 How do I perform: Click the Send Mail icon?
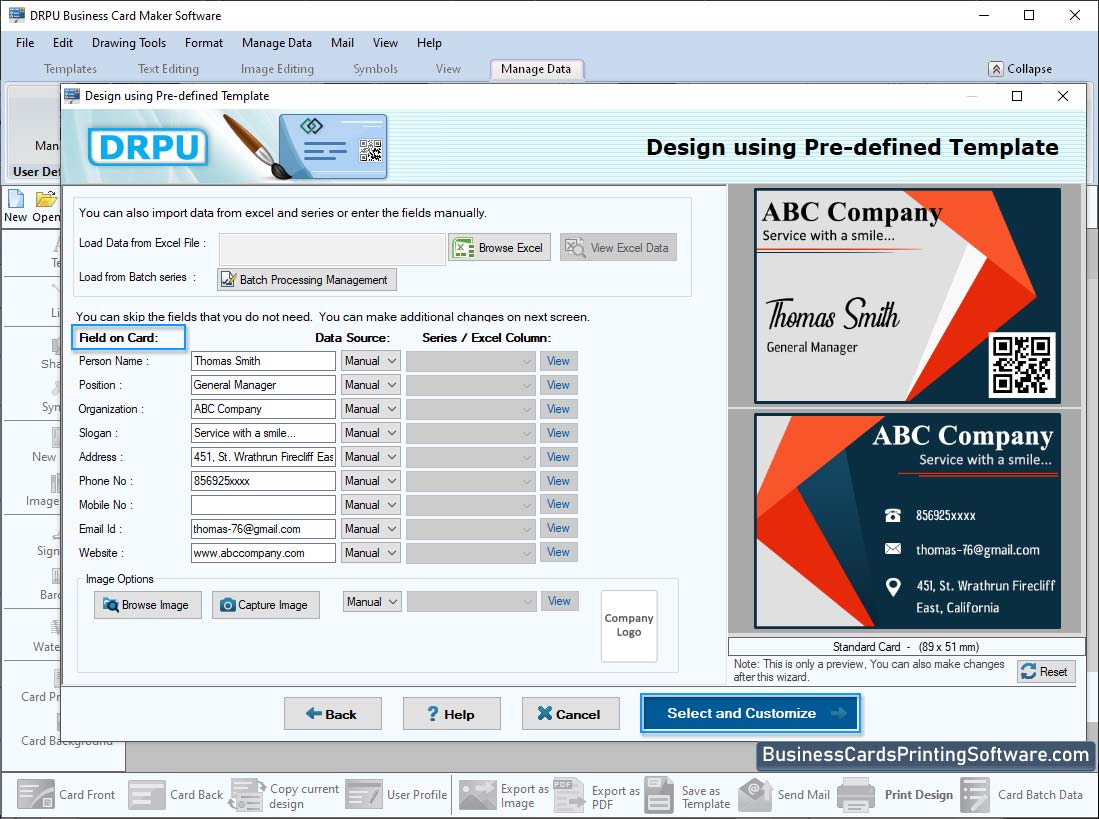point(755,794)
